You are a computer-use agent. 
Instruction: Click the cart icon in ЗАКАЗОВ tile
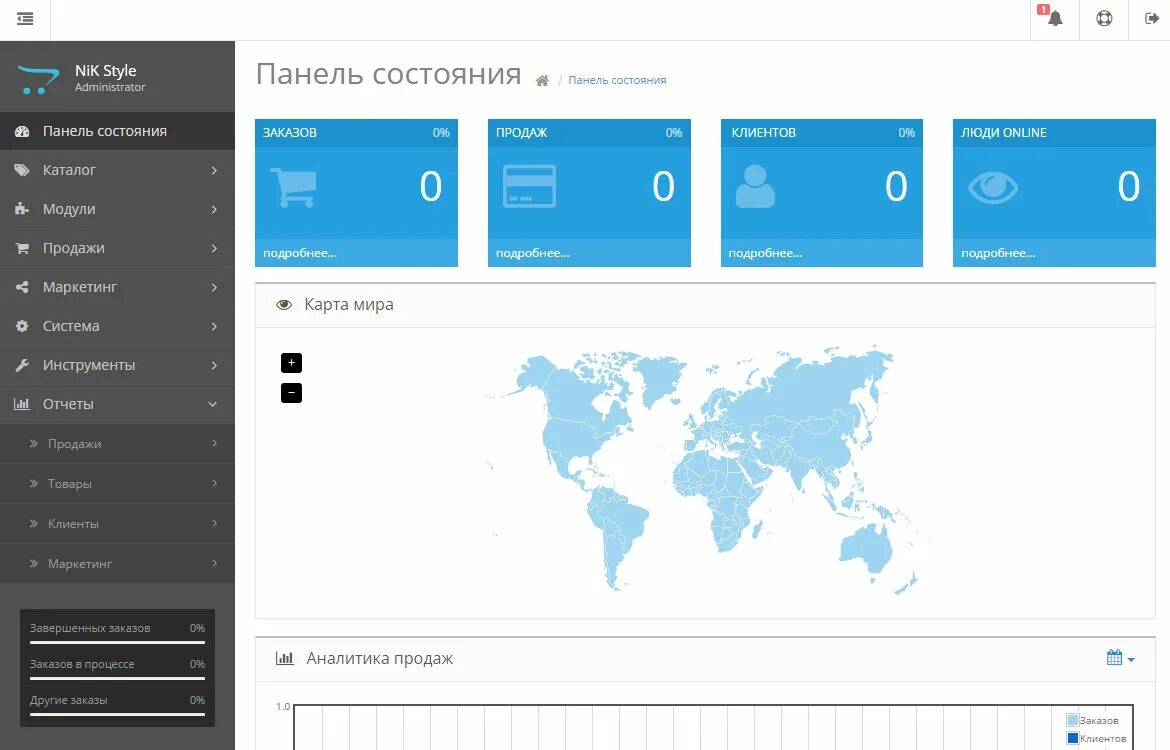point(293,187)
